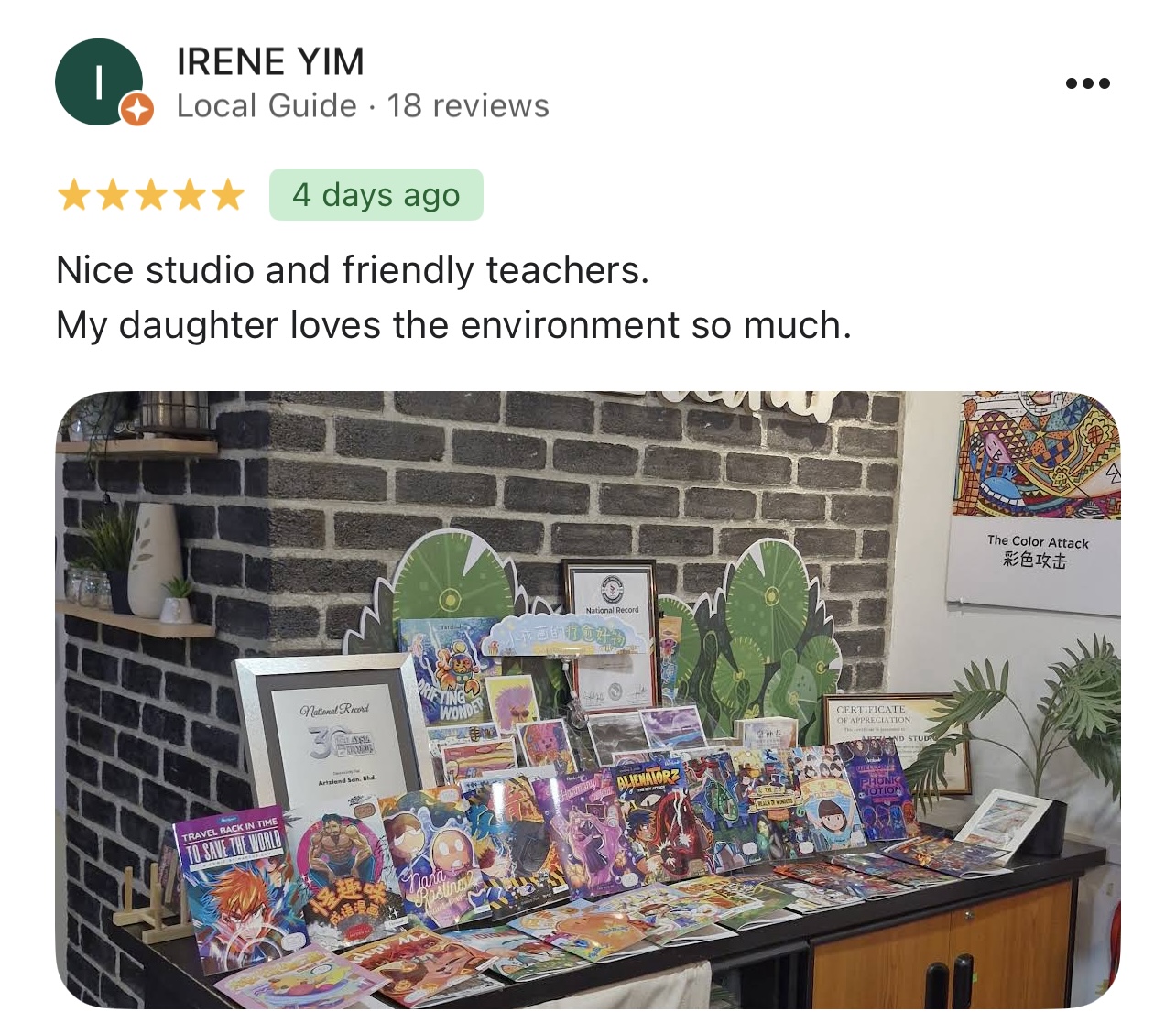
Task: Click the Local Guide · 18 reviews text
Action: point(363,106)
